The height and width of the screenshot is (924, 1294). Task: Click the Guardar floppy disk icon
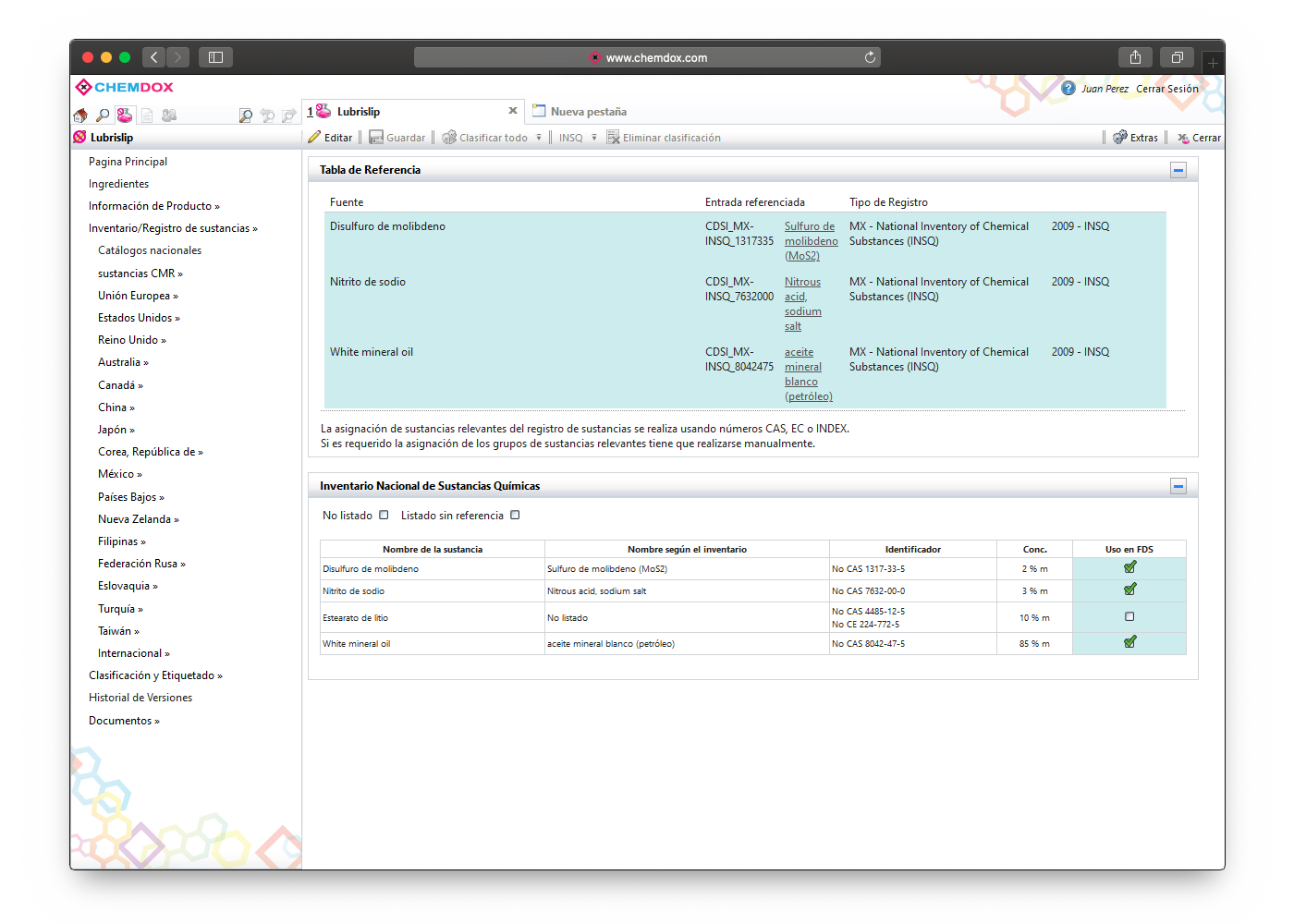376,138
